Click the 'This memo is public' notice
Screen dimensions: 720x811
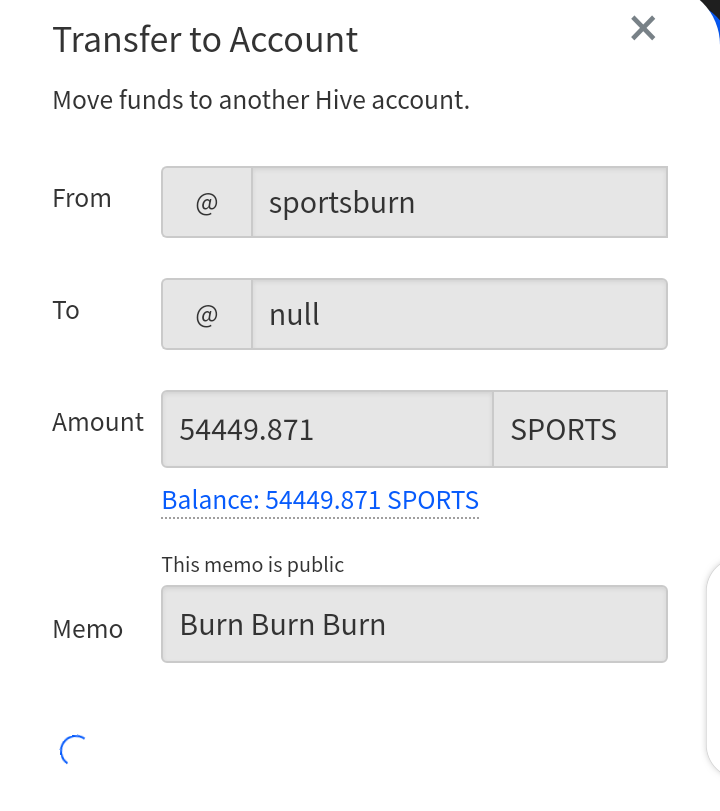[252, 565]
